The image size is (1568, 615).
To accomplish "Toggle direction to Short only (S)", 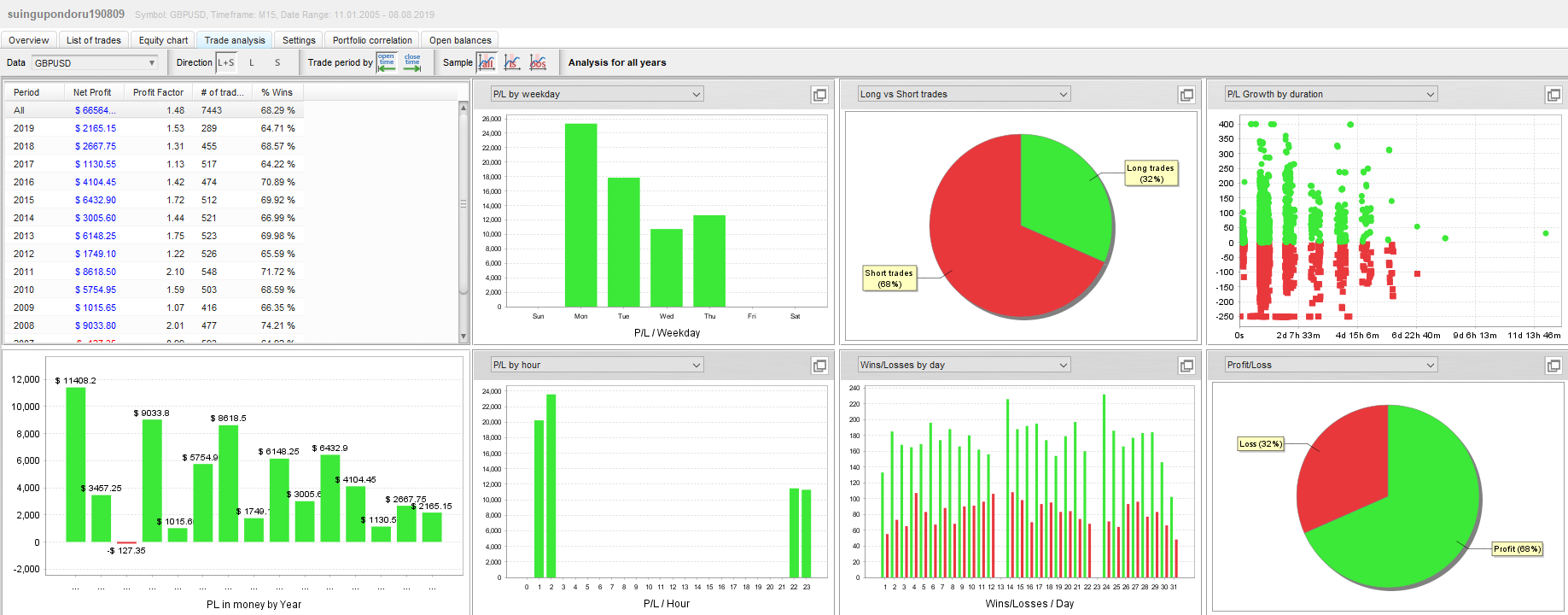I will pyautogui.click(x=277, y=62).
